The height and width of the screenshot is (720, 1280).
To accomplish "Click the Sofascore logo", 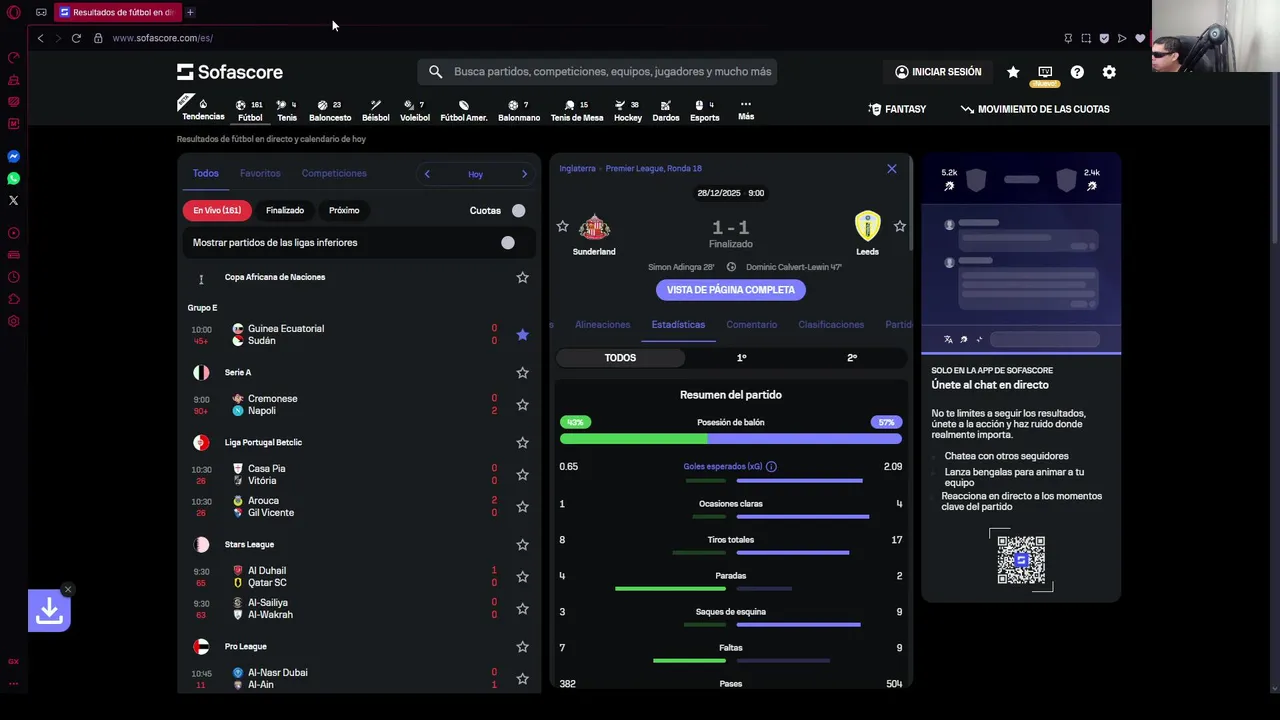I will (230, 72).
